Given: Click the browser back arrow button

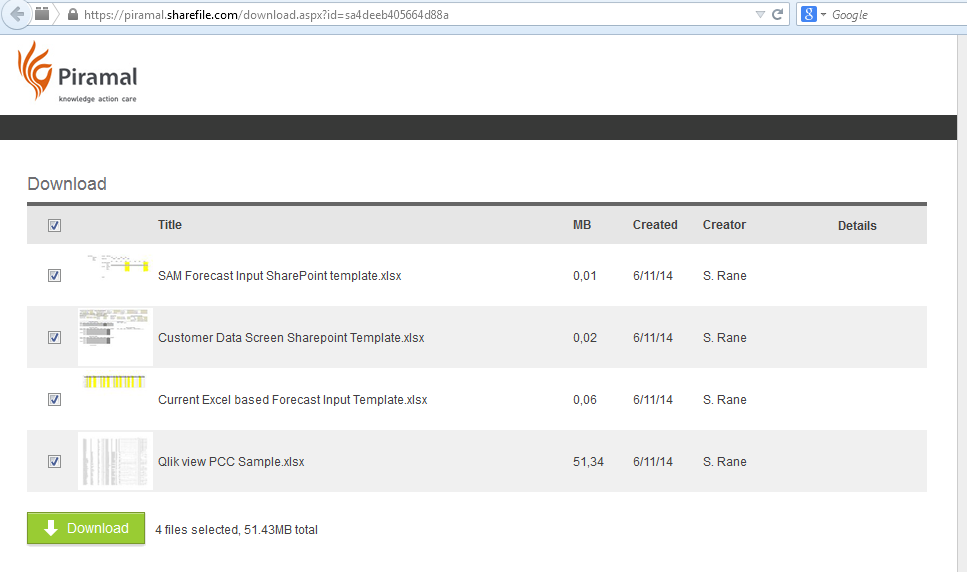Looking at the screenshot, I should 15,14.
